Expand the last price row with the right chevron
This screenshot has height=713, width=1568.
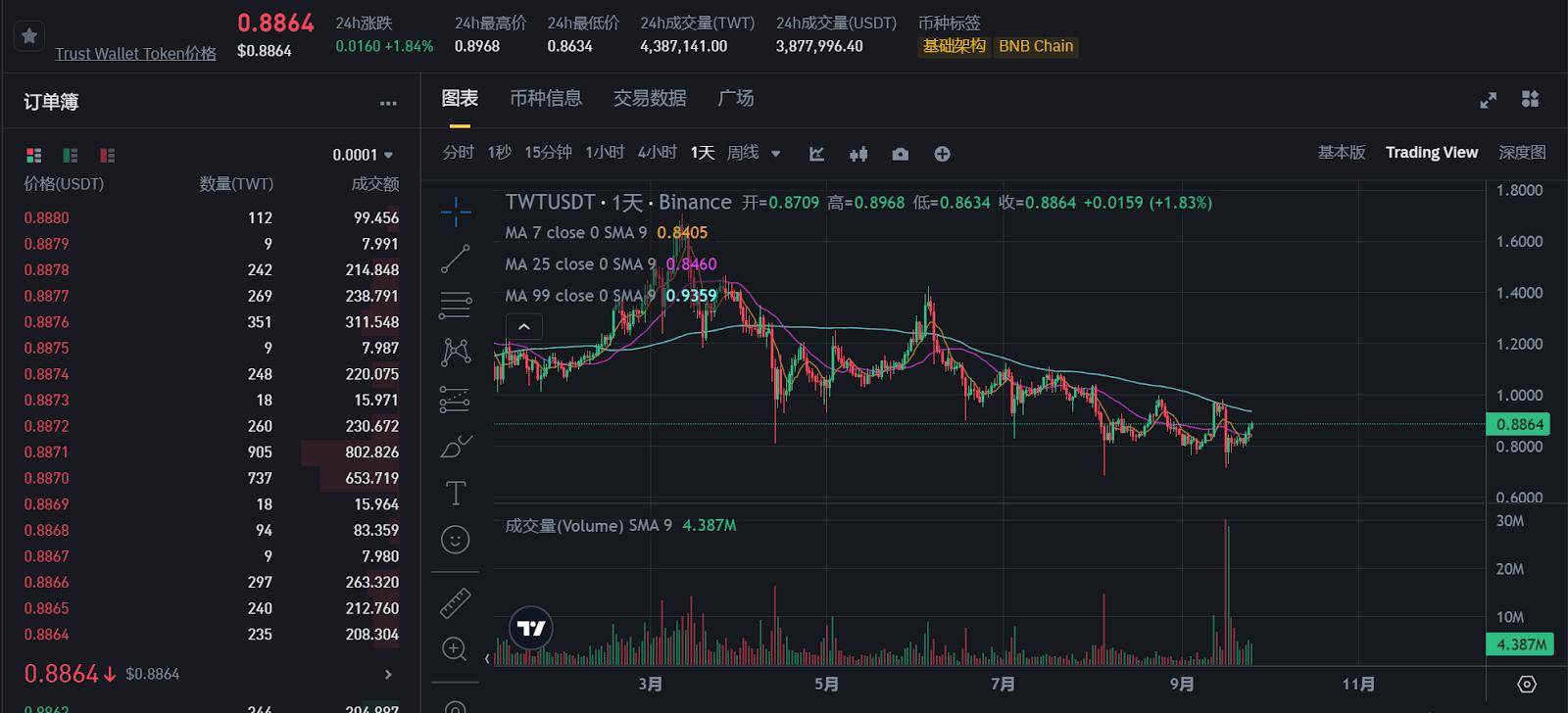click(x=388, y=674)
